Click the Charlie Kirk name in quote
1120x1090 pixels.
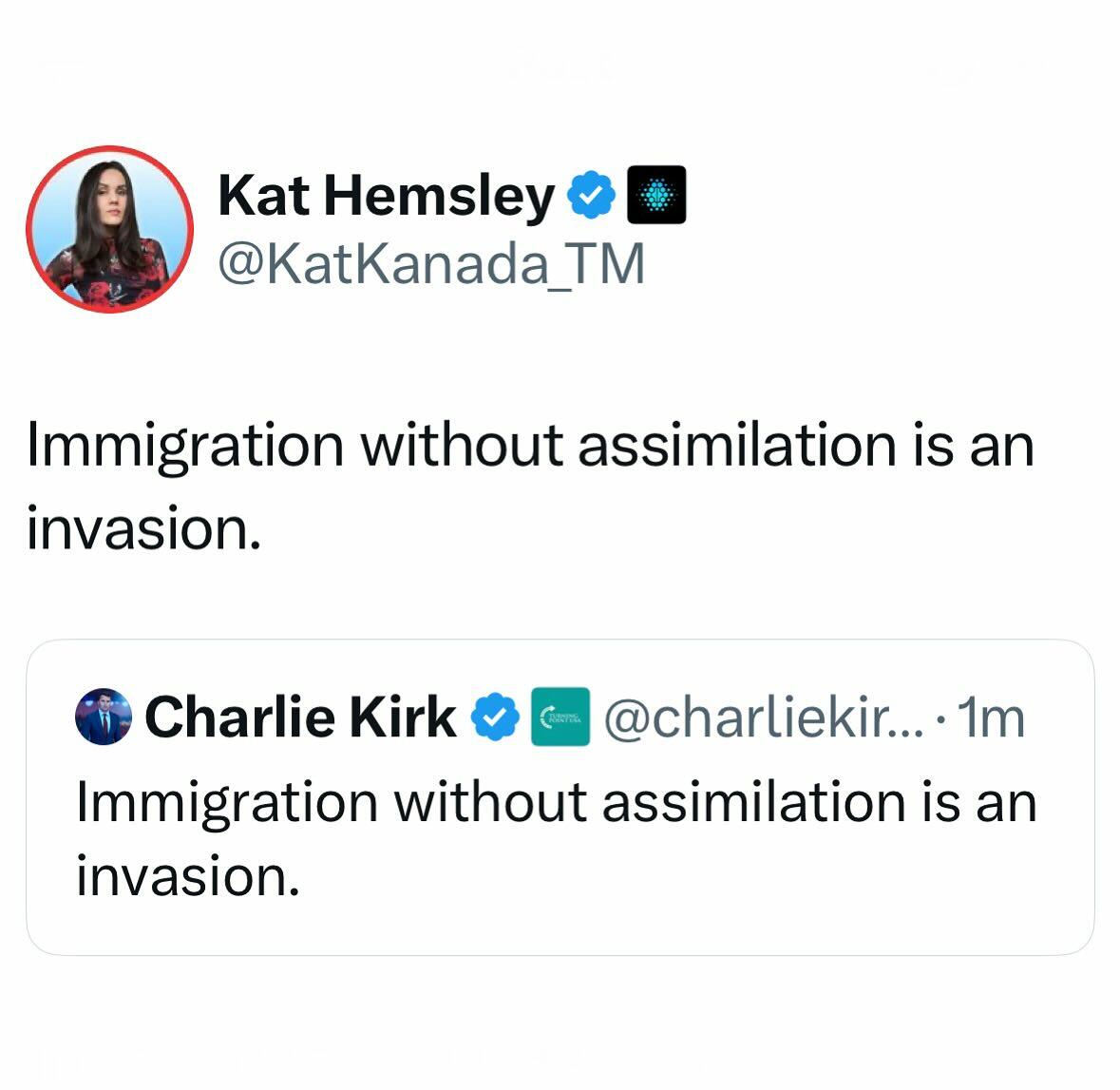300,717
